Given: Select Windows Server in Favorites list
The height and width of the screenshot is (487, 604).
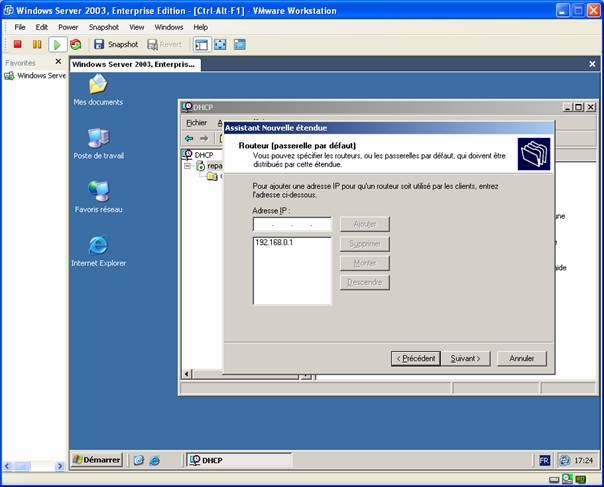Looking at the screenshot, I should point(35,76).
